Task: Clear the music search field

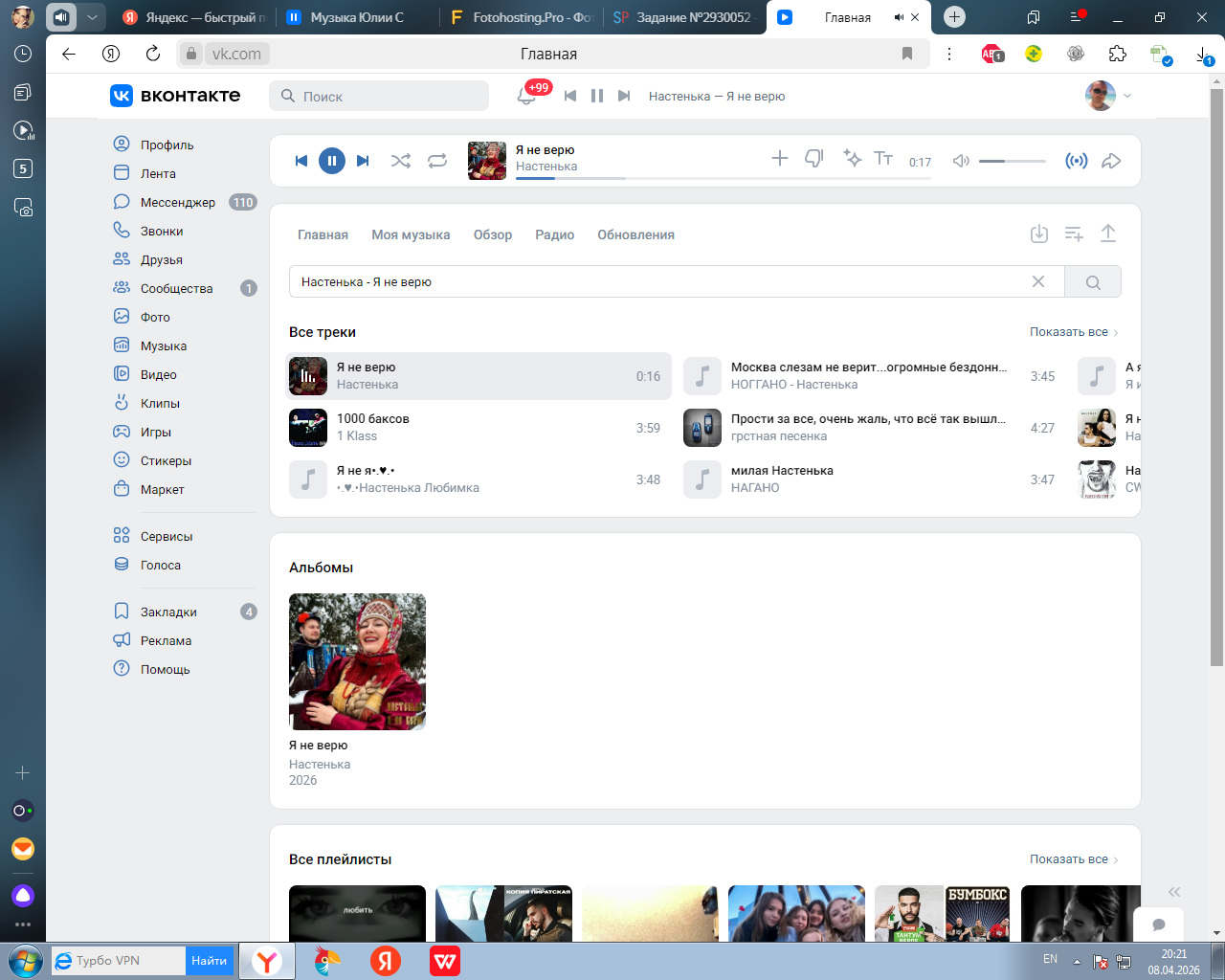Action: coord(1038,281)
